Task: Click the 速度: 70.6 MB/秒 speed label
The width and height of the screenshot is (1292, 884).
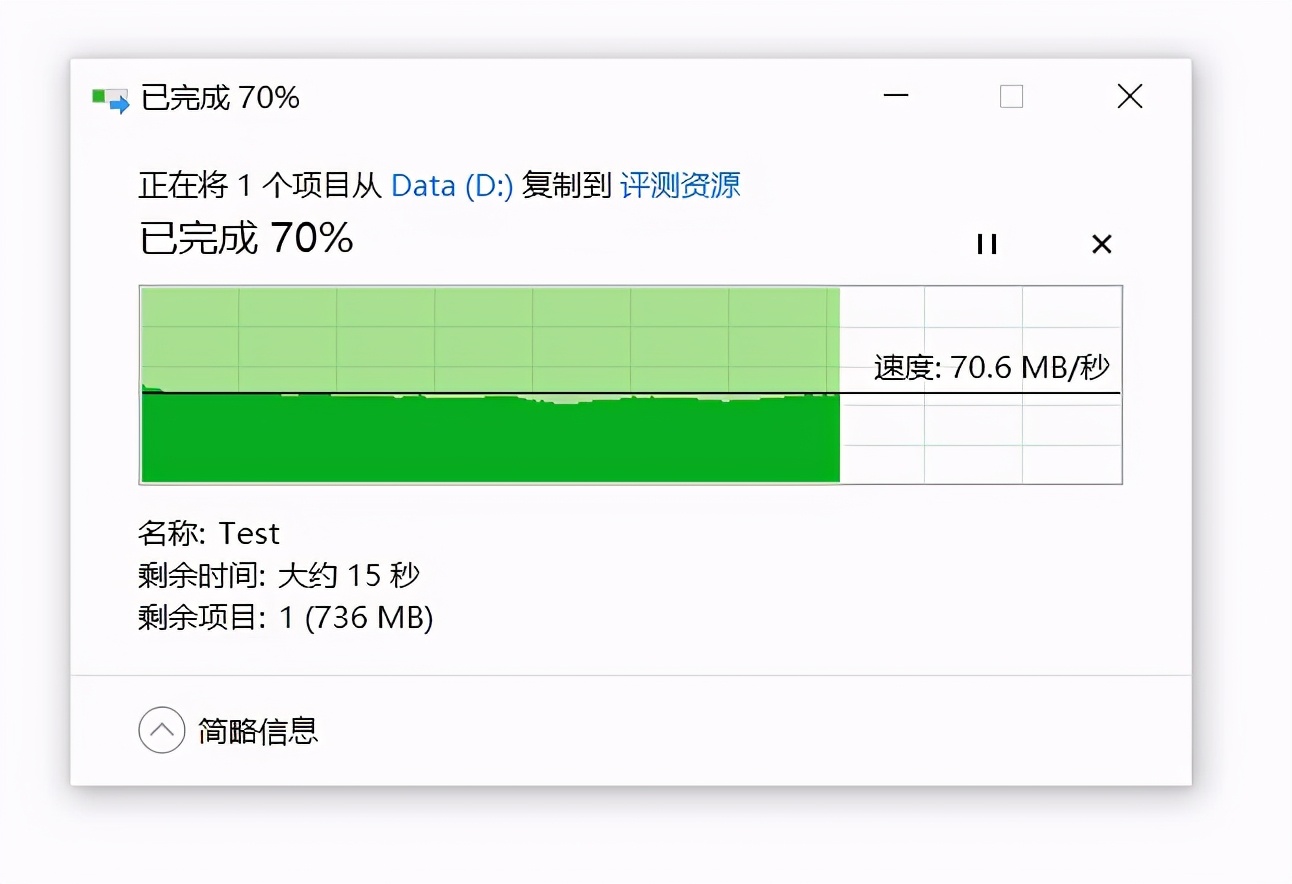Action: 991,368
